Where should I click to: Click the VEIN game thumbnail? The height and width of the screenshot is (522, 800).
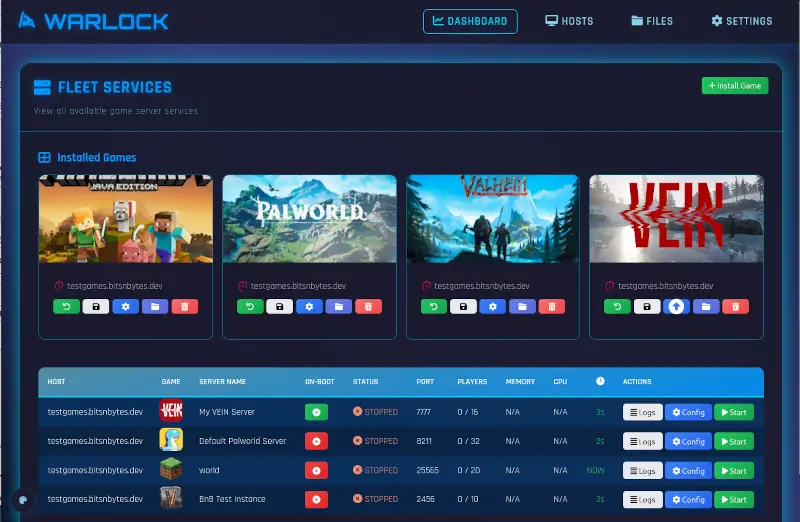click(x=677, y=219)
